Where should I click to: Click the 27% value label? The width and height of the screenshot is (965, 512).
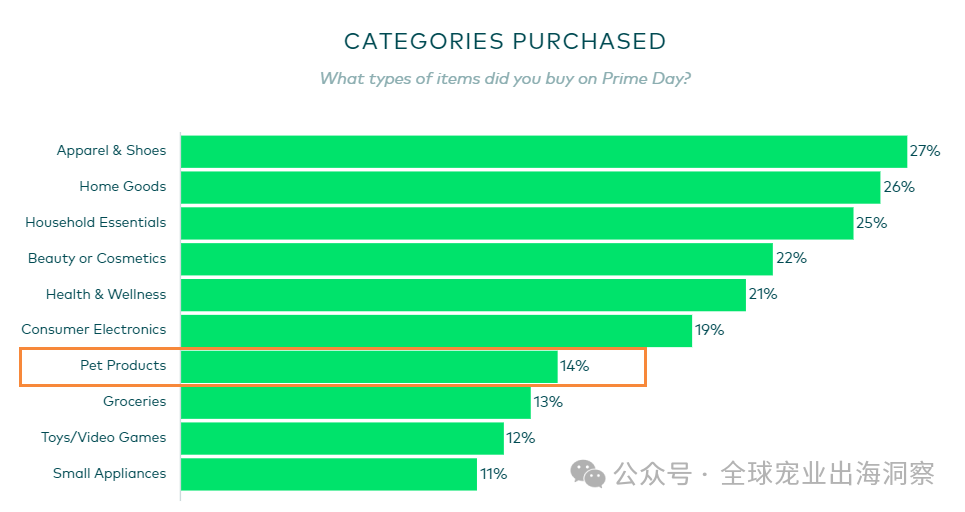[x=924, y=151]
